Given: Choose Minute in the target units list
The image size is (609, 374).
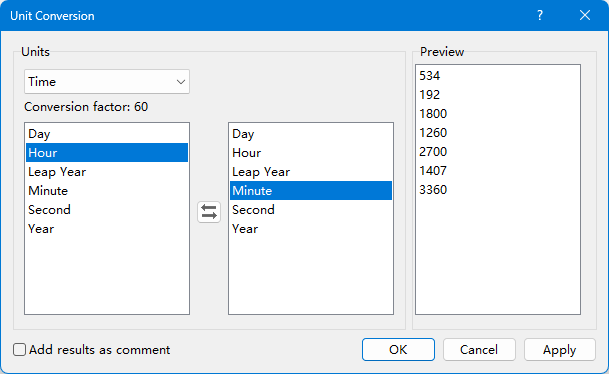Looking at the screenshot, I should click(311, 191).
